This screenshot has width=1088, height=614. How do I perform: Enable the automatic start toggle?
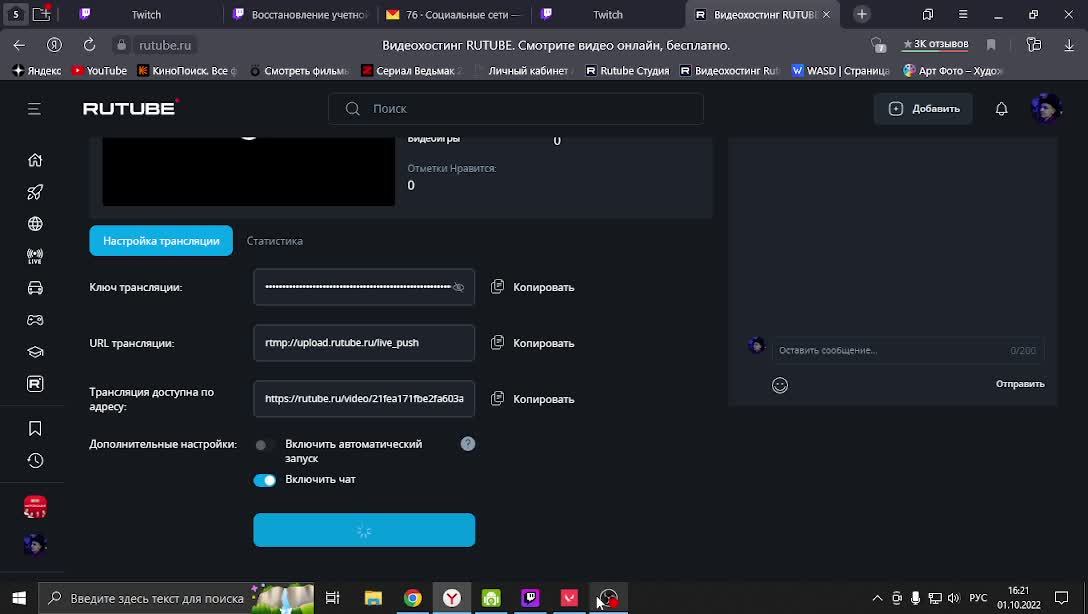tap(264, 445)
